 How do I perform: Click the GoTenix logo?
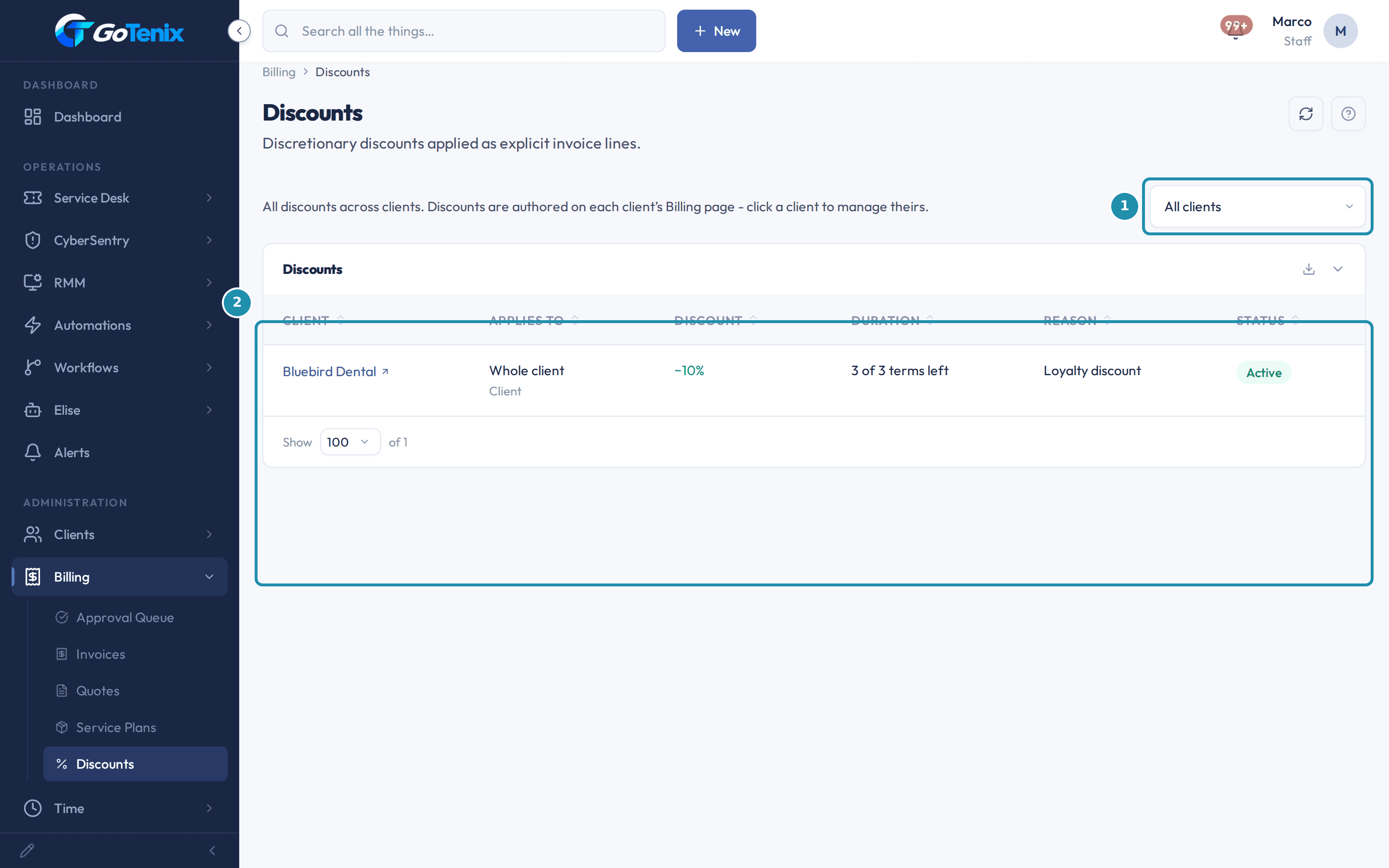120,30
